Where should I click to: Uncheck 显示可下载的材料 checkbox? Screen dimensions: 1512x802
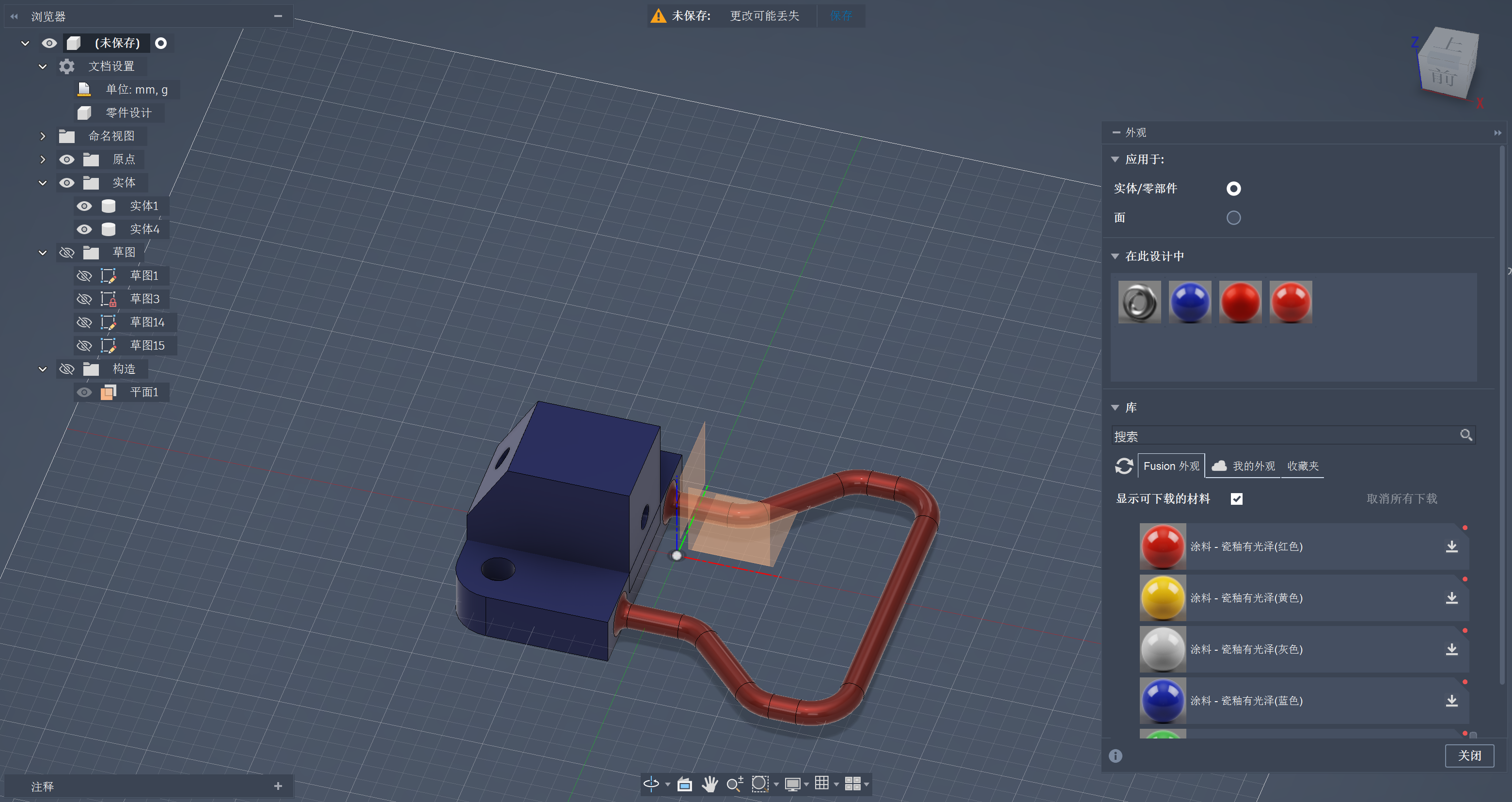pyautogui.click(x=1236, y=498)
